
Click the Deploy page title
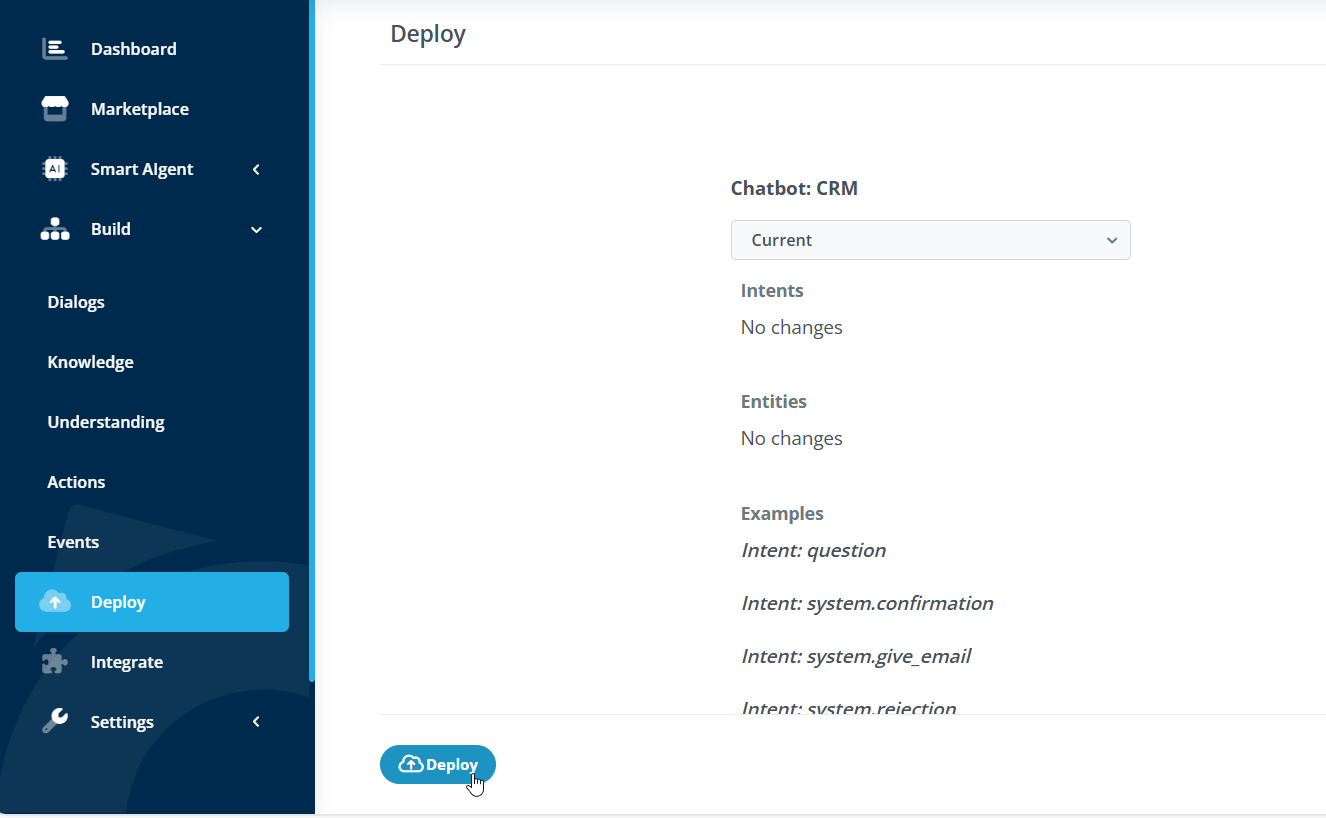(x=428, y=34)
